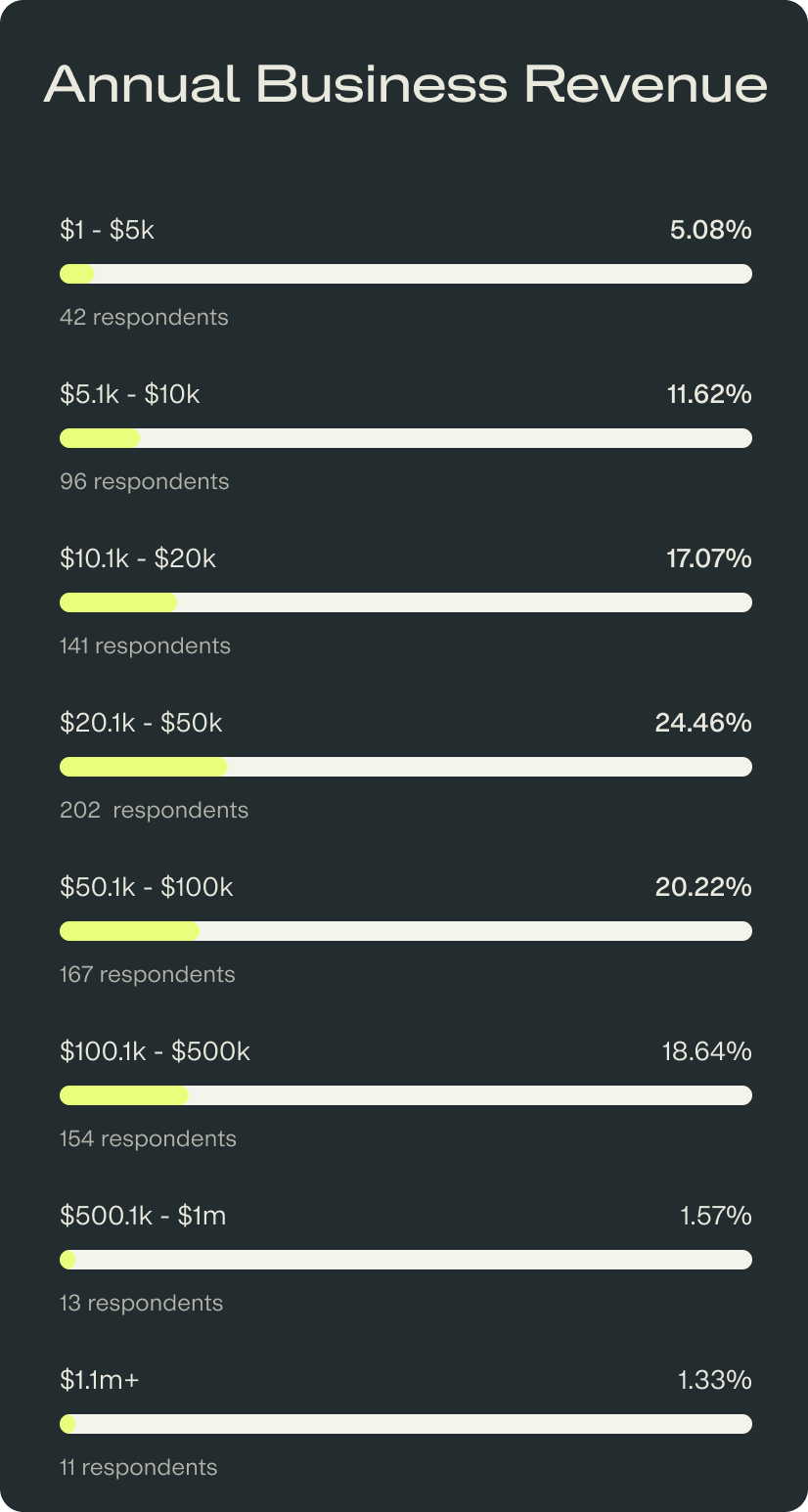This screenshot has height=1512, width=808.
Task: Select the $1.1m+ revenue label
Action: coord(99,1381)
